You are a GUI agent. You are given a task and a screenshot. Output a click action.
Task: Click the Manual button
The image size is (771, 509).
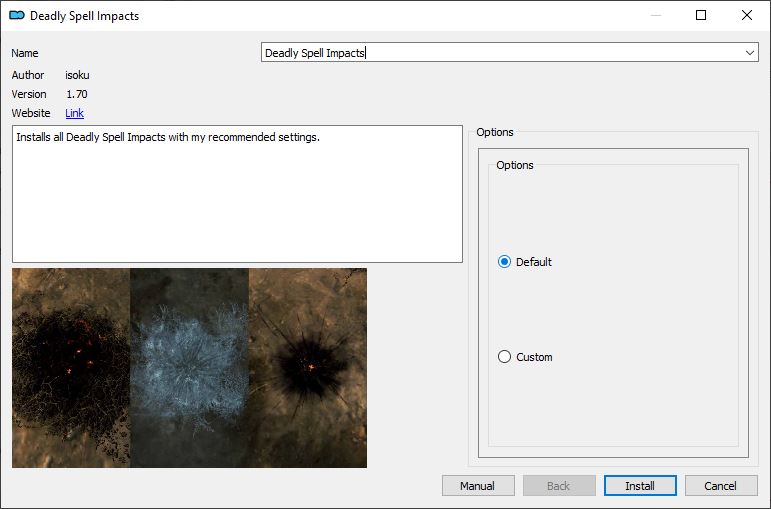pyautogui.click(x=477, y=486)
